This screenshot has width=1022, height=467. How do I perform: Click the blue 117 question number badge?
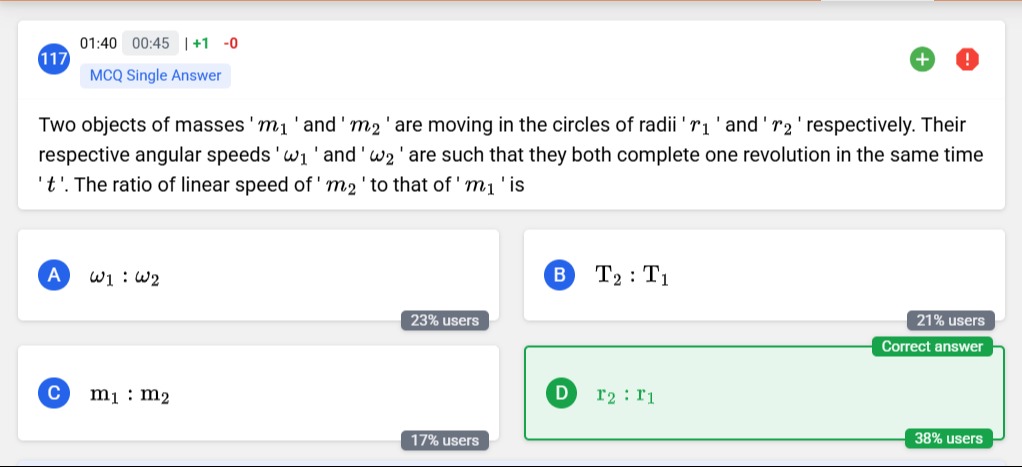(54, 59)
